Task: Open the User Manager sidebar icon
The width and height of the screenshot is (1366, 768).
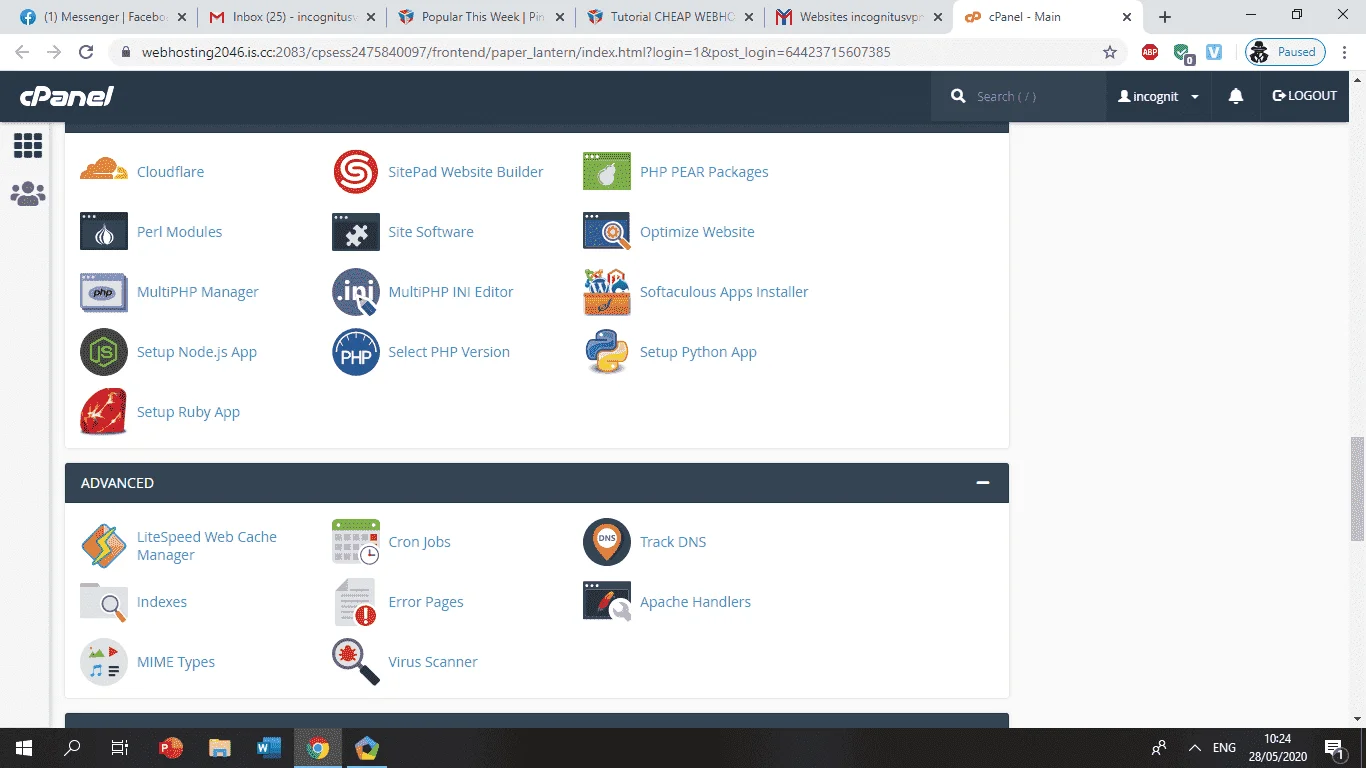Action: coord(28,193)
